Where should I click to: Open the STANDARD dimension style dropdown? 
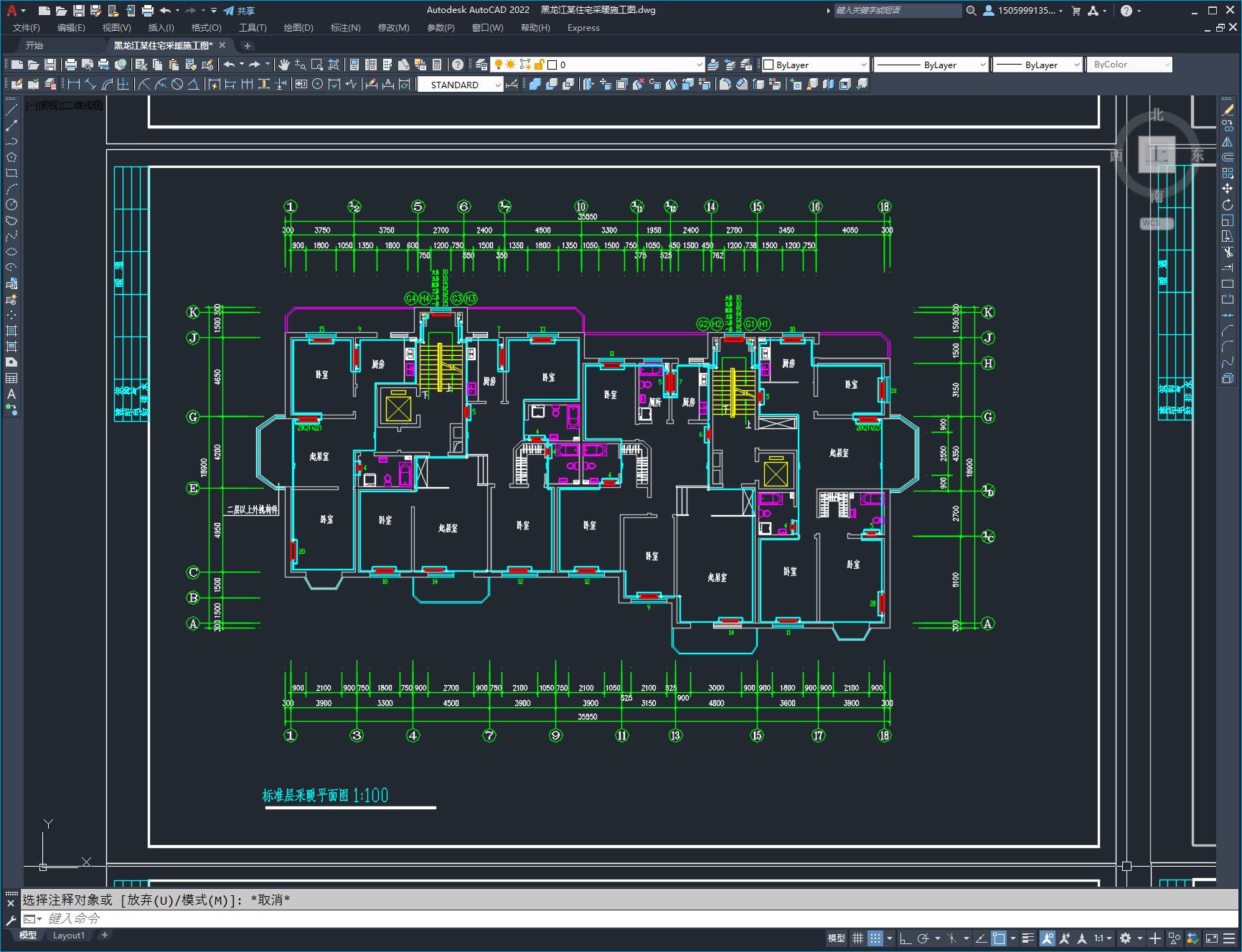460,85
